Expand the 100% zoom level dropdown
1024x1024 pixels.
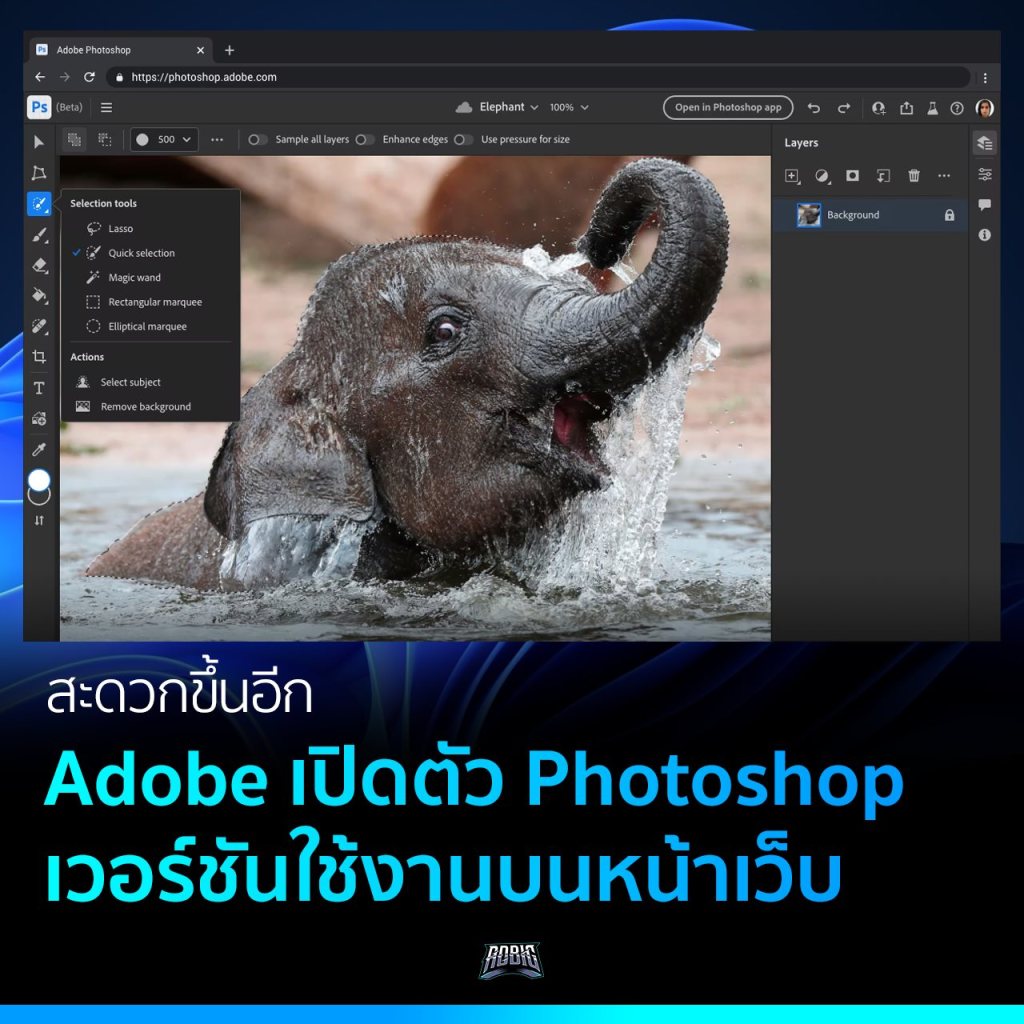point(569,108)
